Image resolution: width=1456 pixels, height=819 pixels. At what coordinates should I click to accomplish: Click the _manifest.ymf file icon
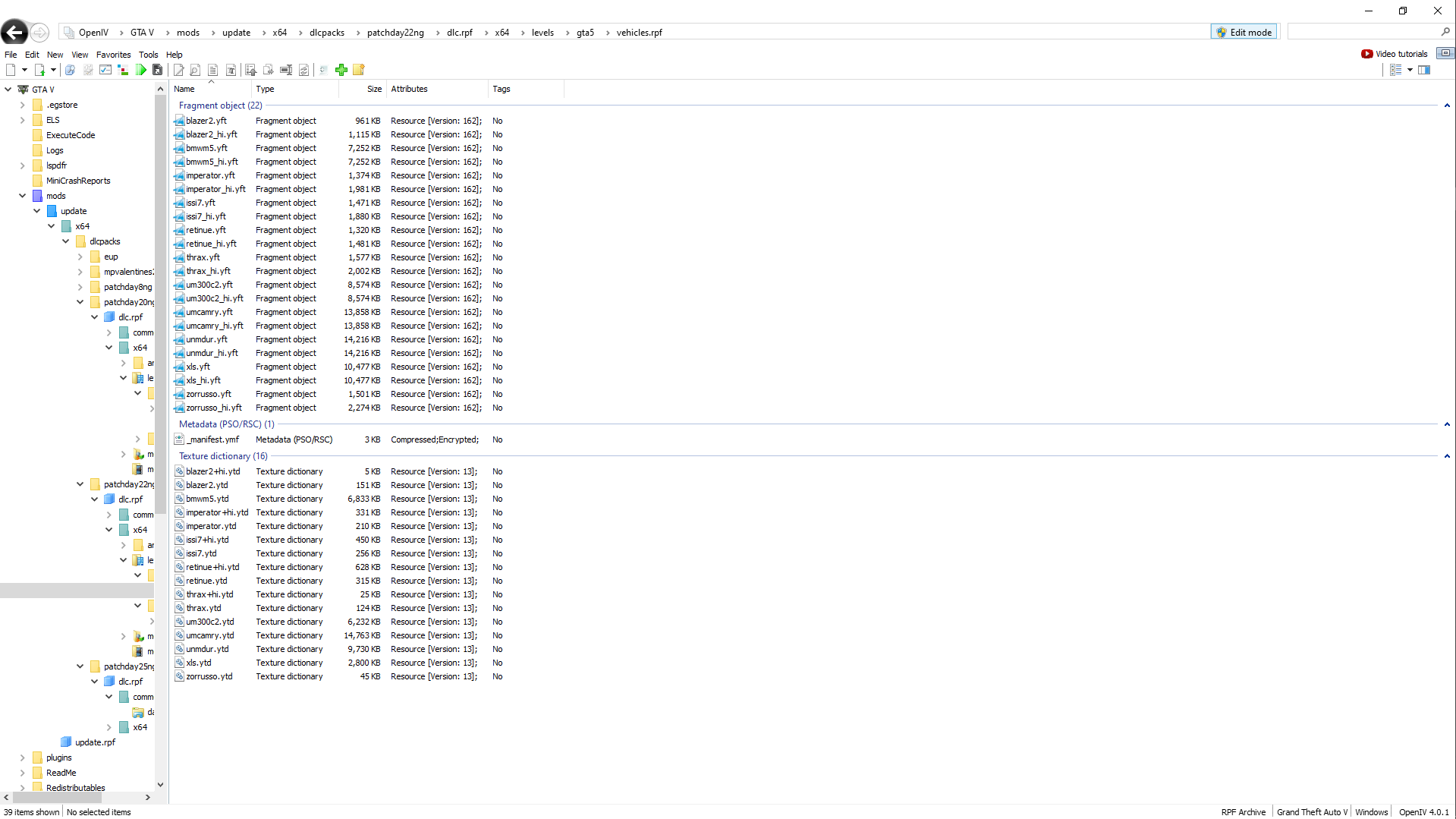click(179, 439)
